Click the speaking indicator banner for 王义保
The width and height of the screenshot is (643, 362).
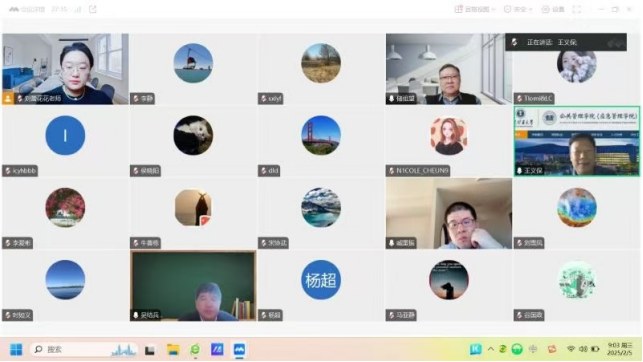[566, 42]
